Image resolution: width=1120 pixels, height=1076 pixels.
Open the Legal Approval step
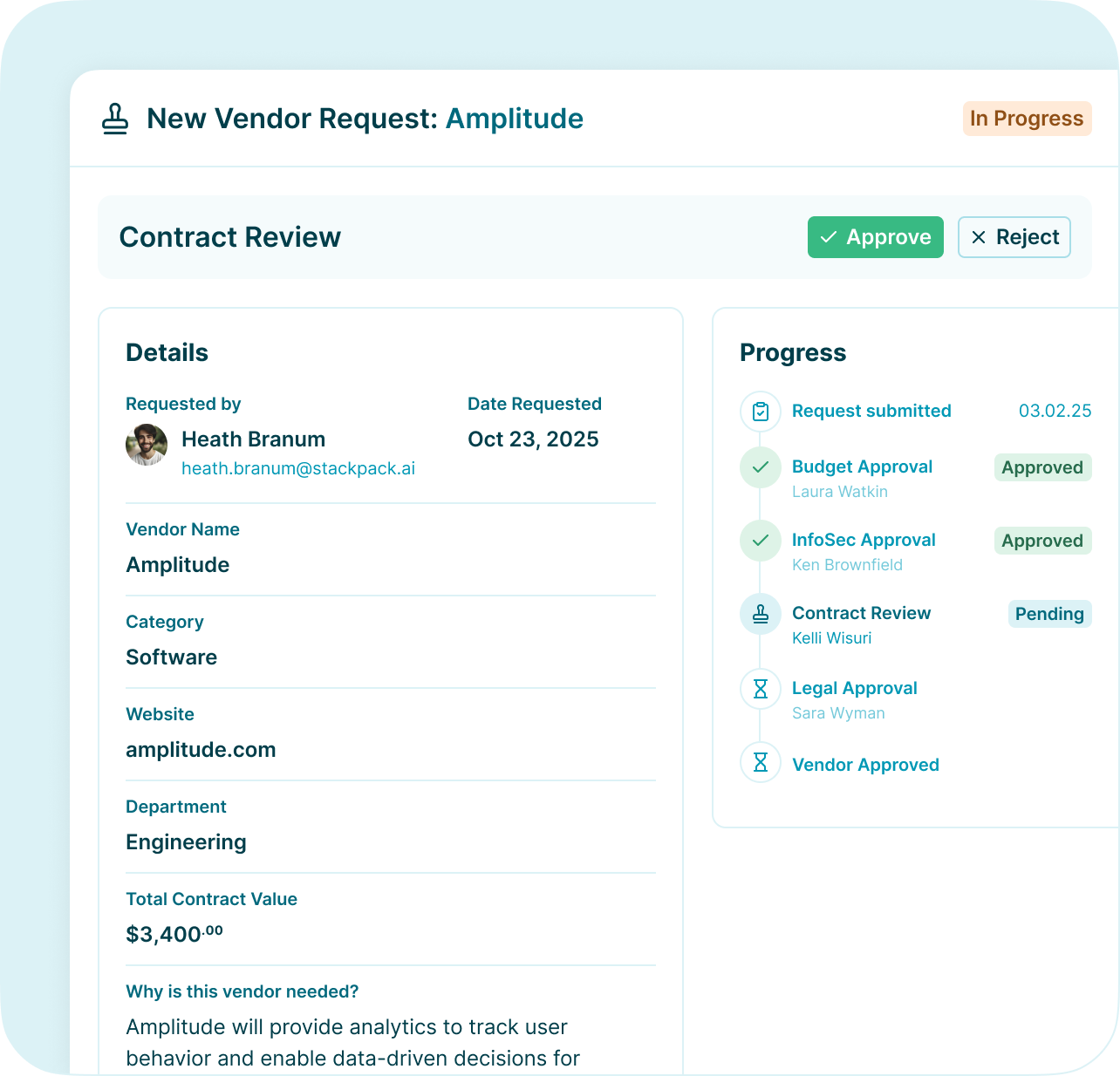tap(855, 688)
